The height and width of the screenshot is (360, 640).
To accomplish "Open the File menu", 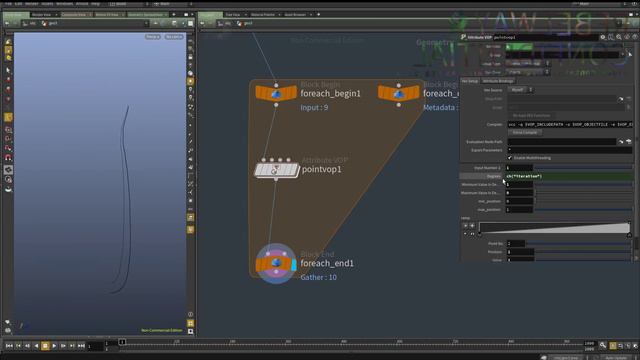I will (8, 4).
